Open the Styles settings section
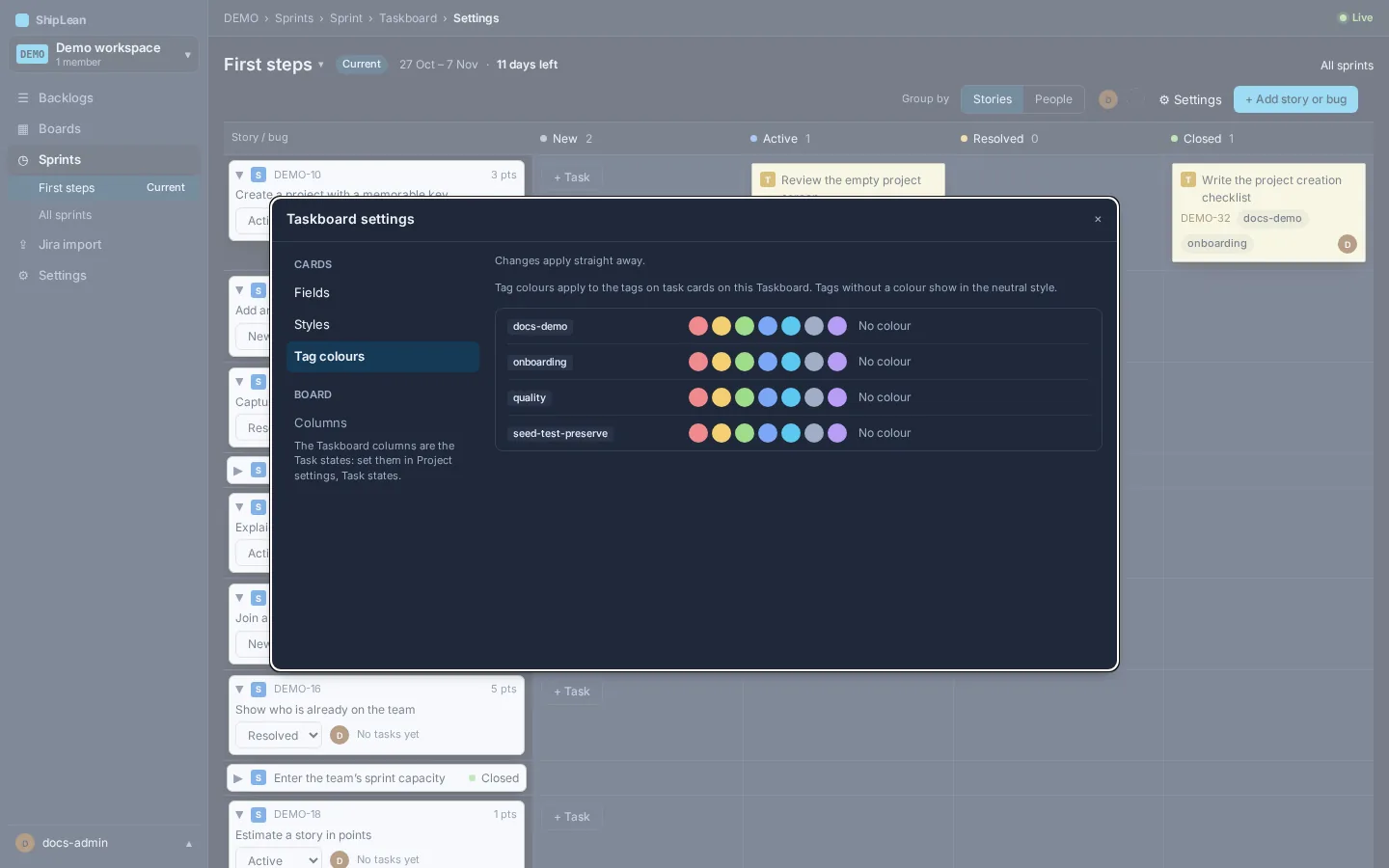Screen dimensions: 1389x868 pos(383,325)
